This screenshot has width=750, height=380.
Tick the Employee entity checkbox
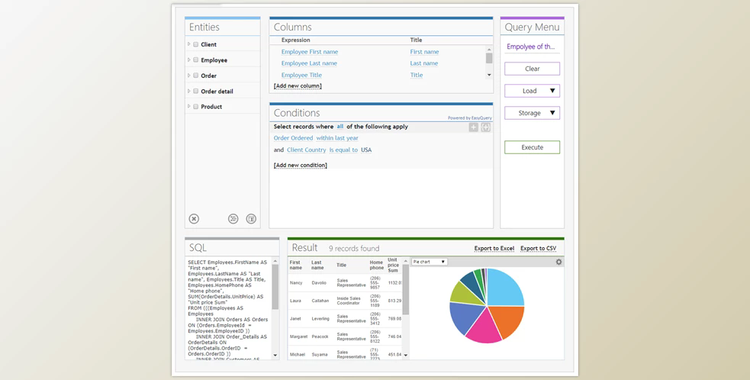(196, 60)
